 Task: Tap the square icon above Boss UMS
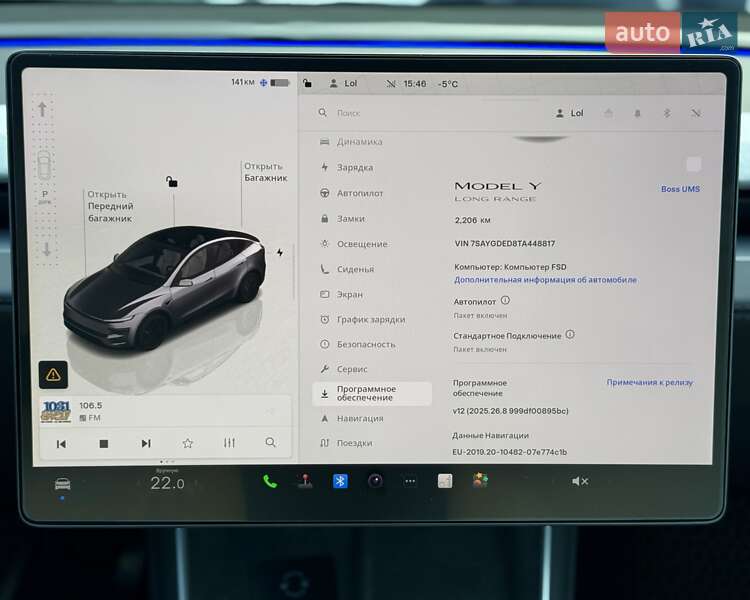[694, 165]
